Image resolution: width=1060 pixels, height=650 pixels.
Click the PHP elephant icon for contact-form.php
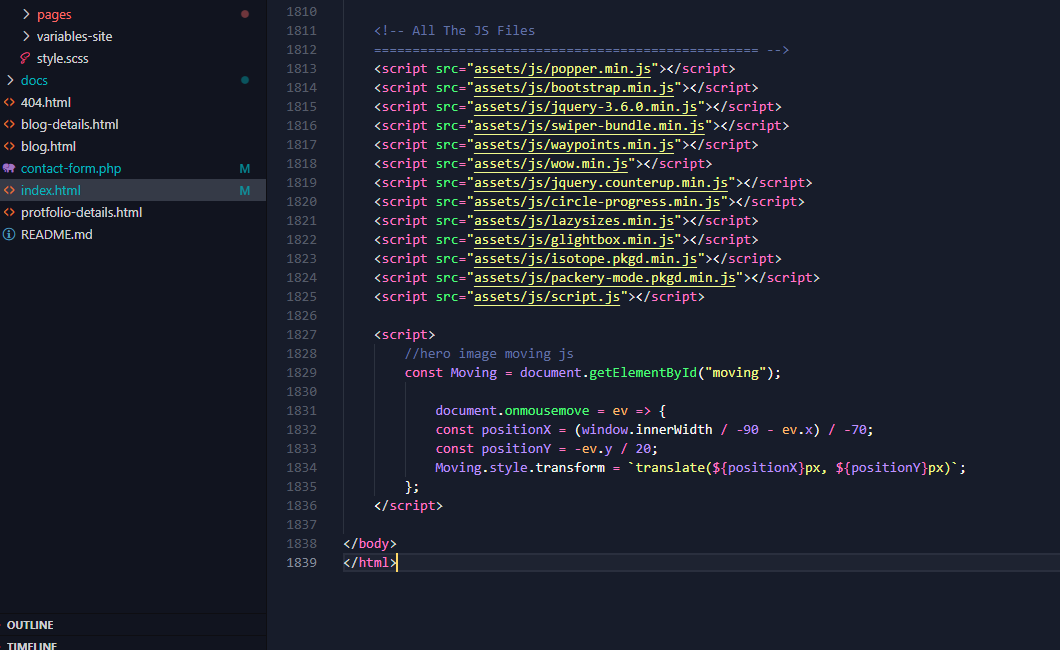coord(9,168)
